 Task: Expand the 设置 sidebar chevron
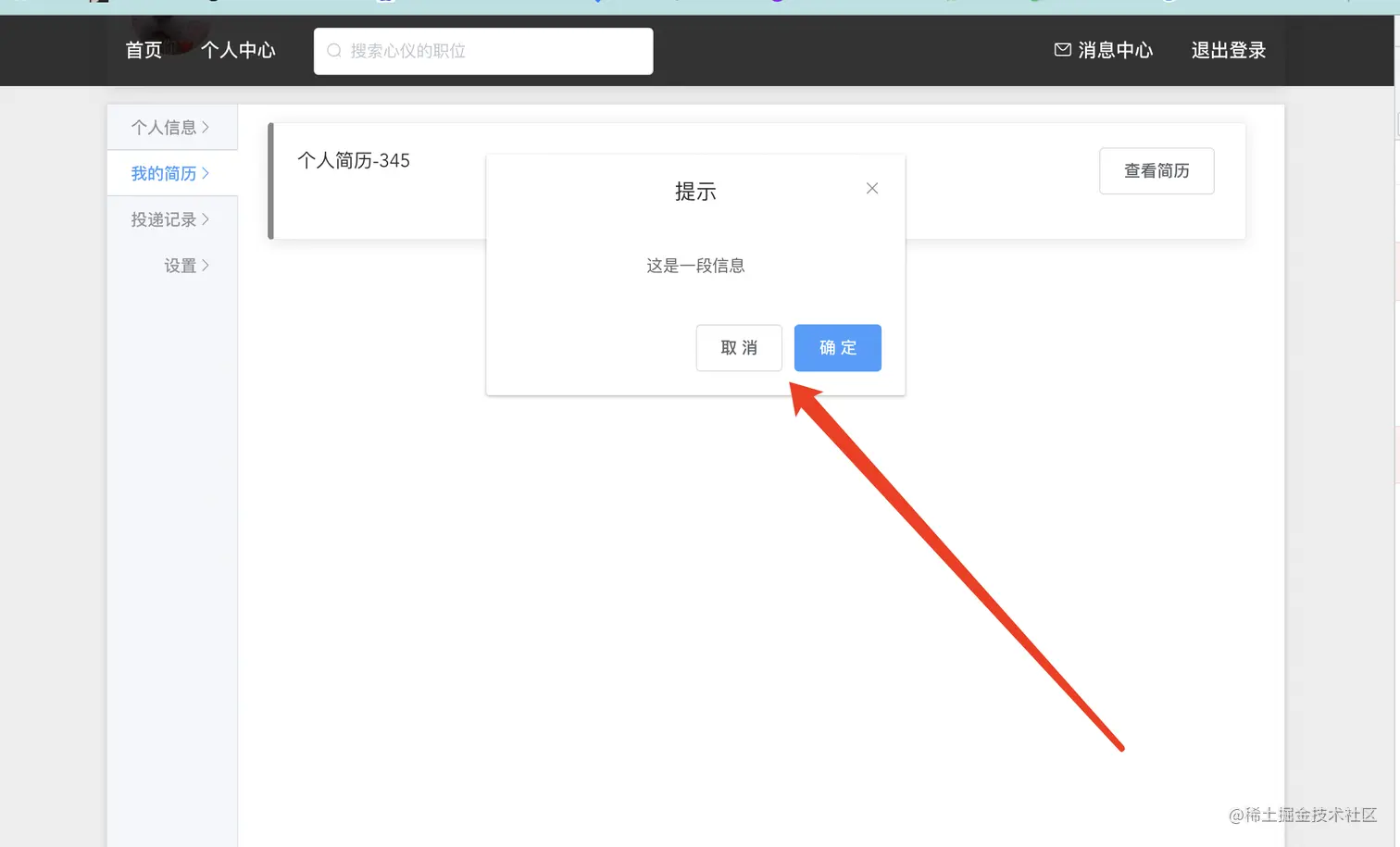[x=206, y=265]
